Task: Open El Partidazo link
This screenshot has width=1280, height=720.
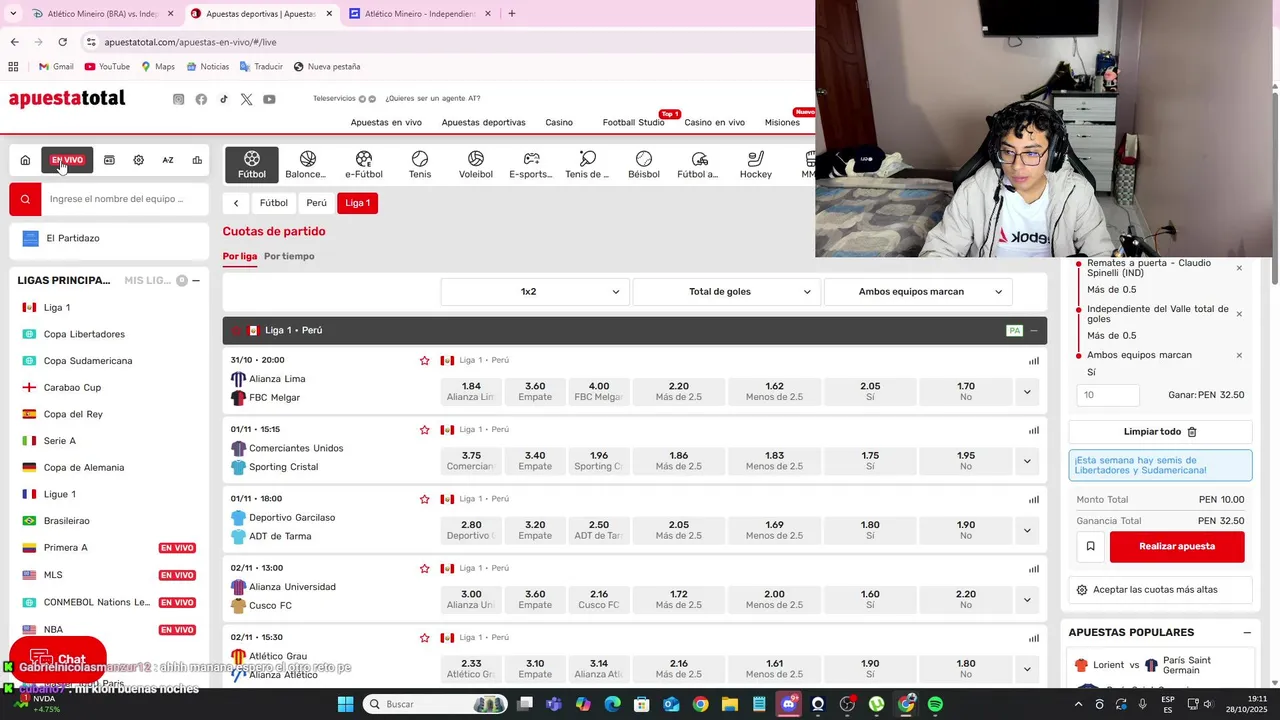Action: coord(109,238)
